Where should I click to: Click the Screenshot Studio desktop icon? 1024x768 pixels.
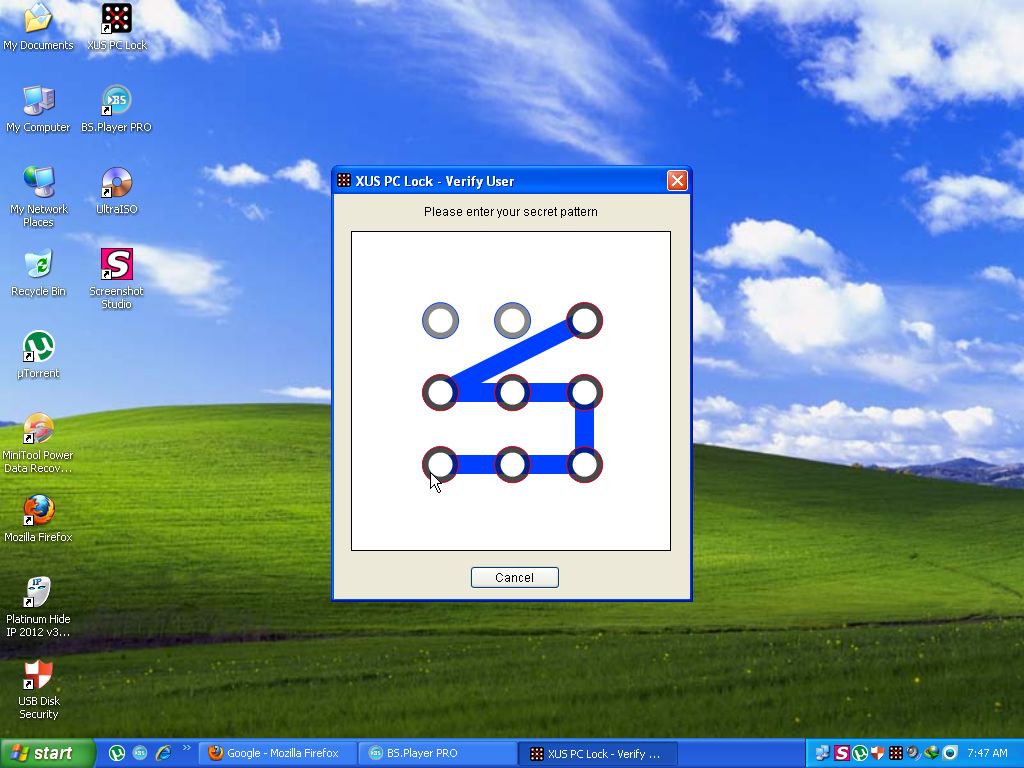117,265
